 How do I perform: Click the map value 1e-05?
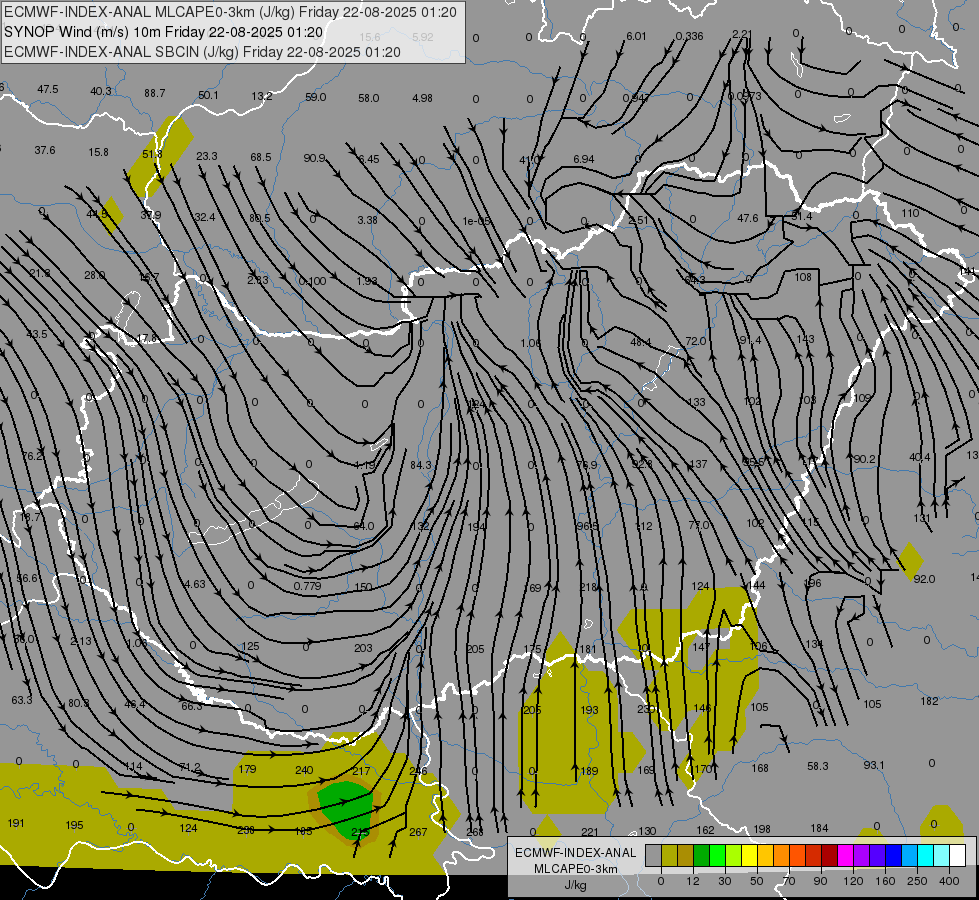click(476, 221)
